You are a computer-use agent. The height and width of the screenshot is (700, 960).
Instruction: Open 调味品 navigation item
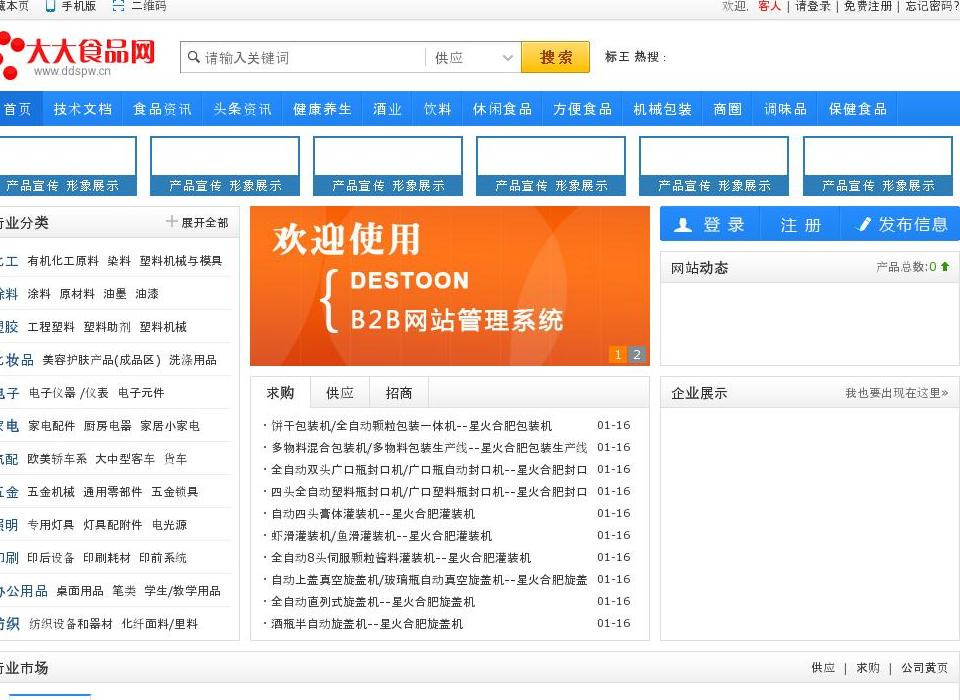coord(786,109)
